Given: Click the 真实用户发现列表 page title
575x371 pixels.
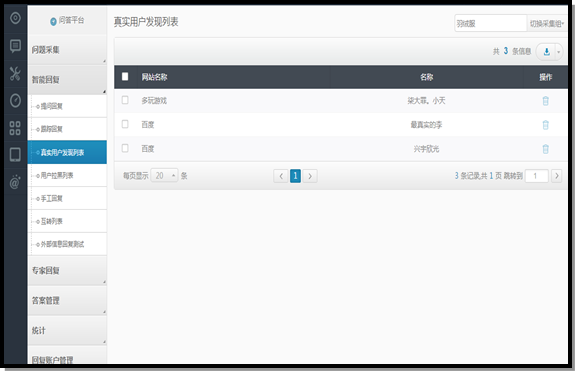Looking at the screenshot, I should [x=146, y=22].
